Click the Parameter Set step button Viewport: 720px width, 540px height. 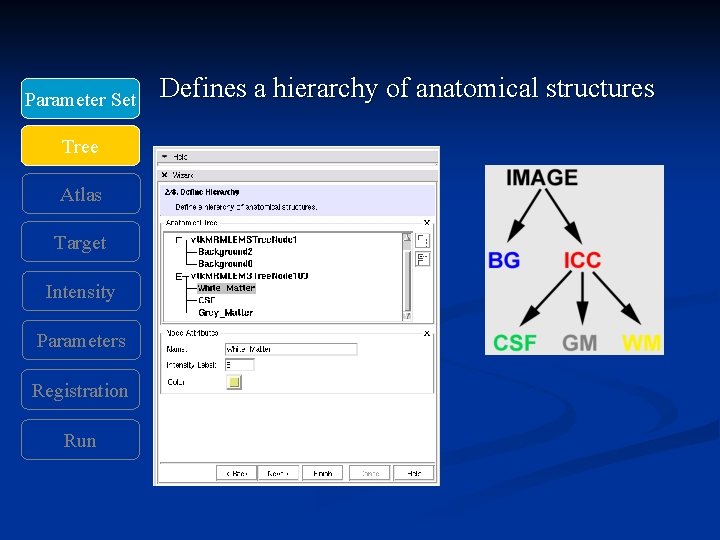[80, 99]
